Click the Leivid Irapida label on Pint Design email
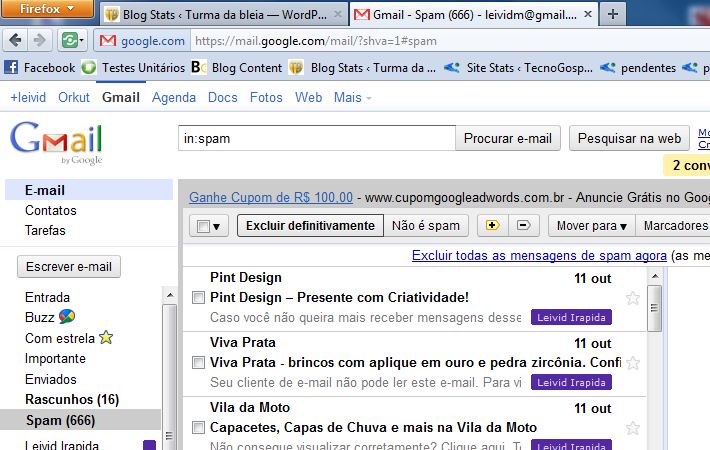 571,317
